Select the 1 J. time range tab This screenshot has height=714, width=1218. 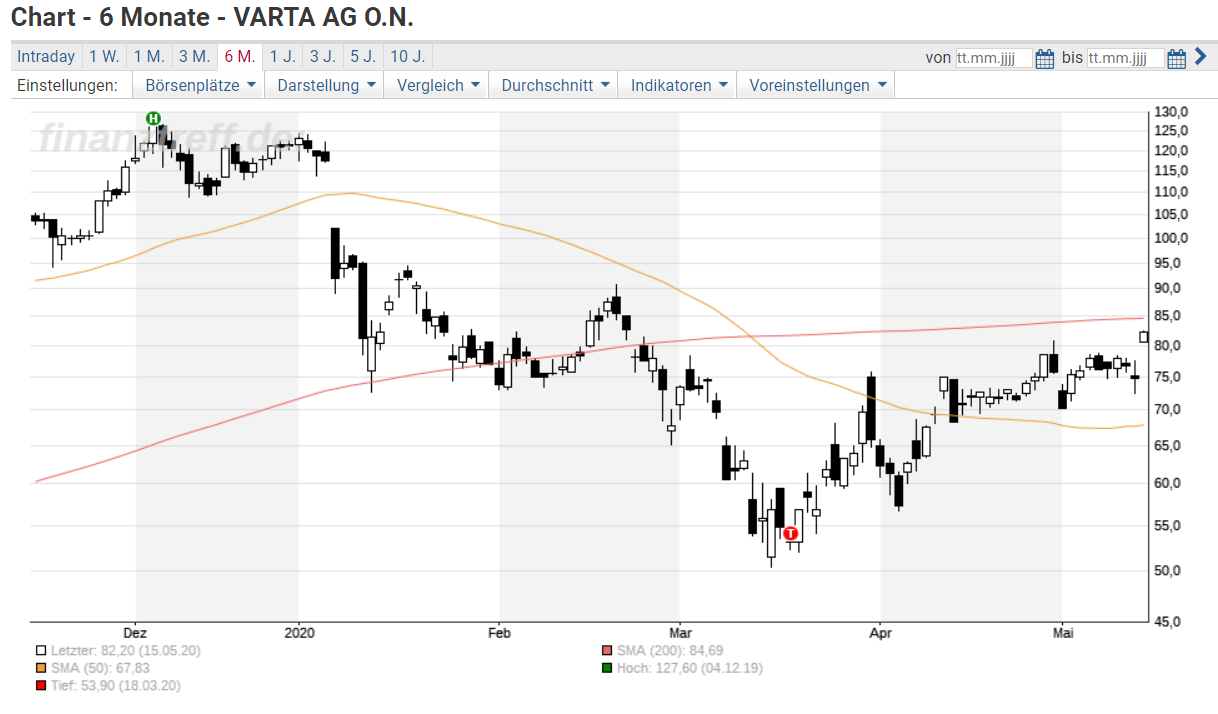point(282,57)
